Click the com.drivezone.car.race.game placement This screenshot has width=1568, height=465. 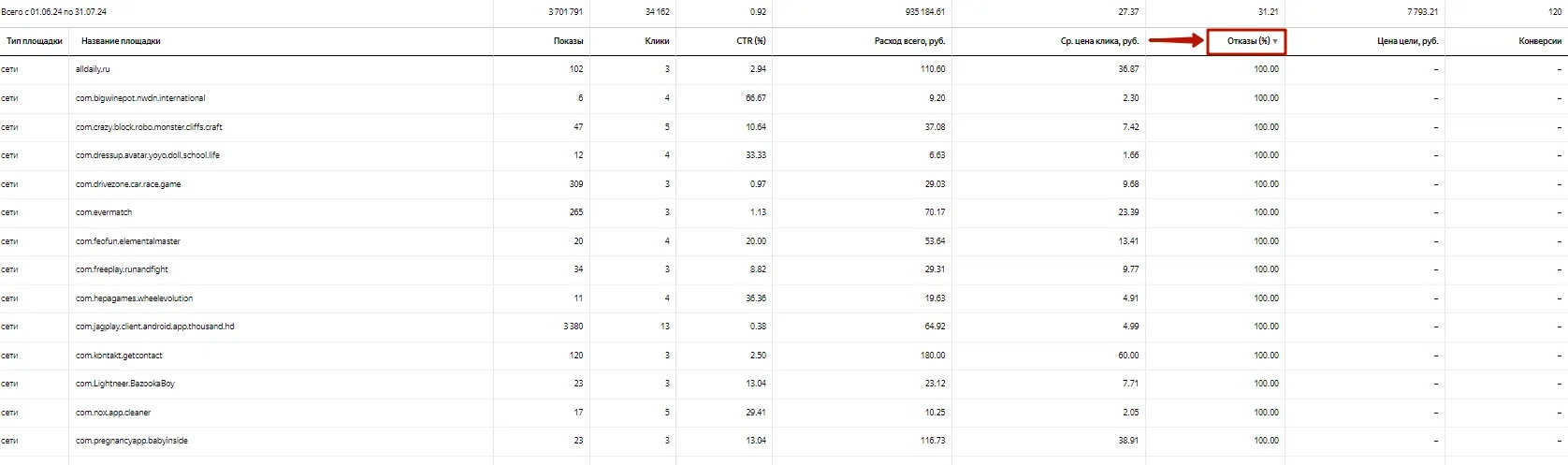coord(128,184)
